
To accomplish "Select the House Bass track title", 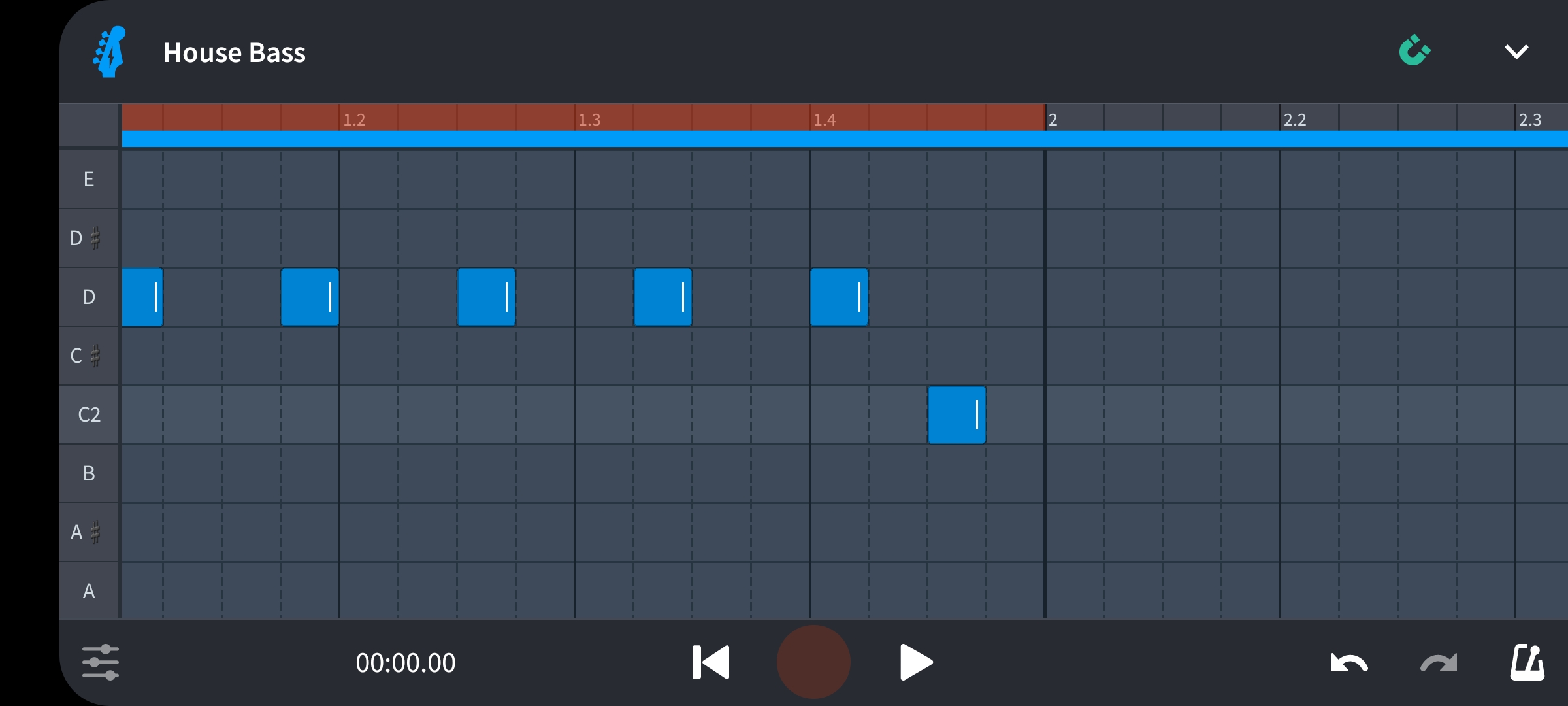I will (235, 52).
